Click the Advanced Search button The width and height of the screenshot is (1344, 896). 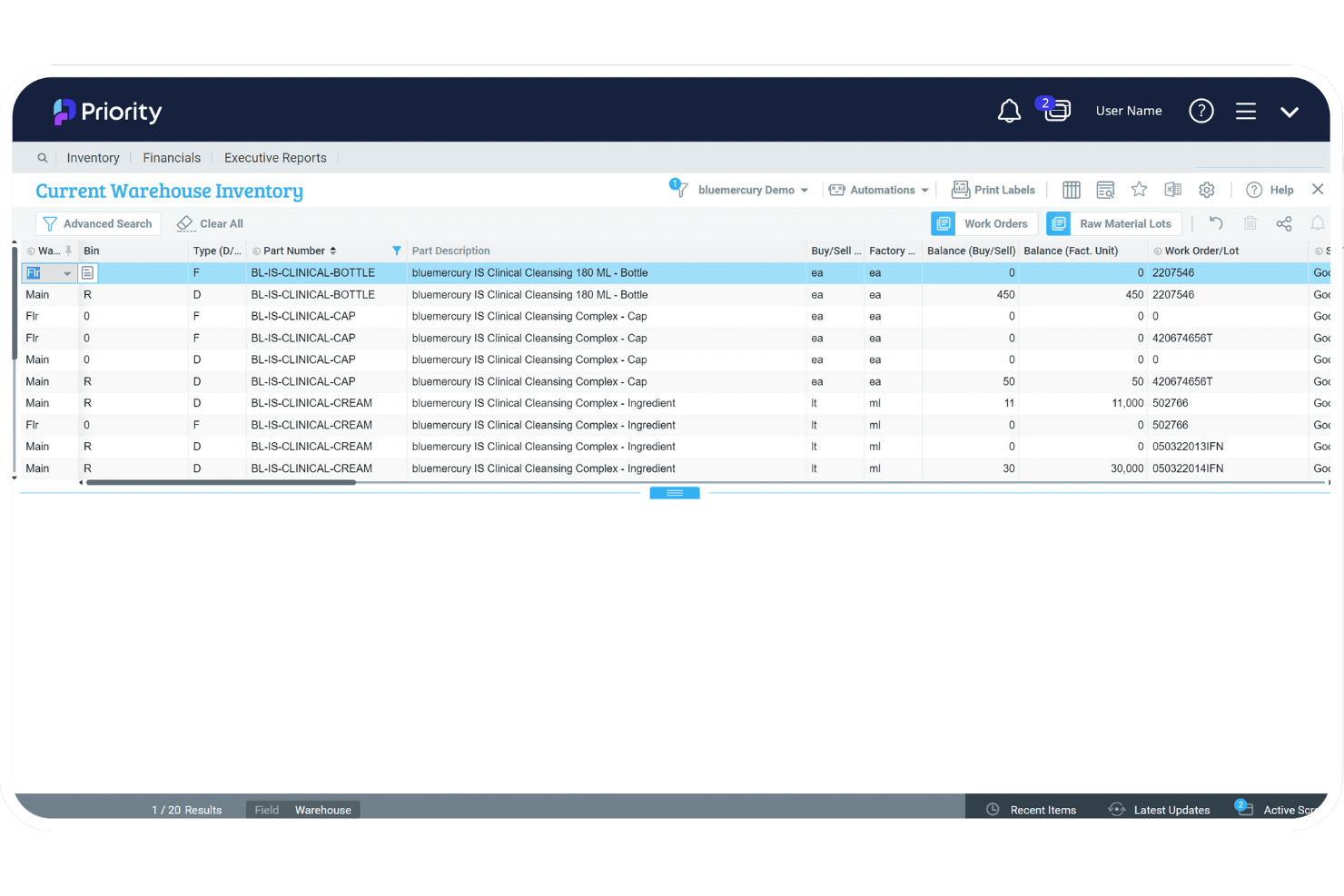tap(98, 223)
